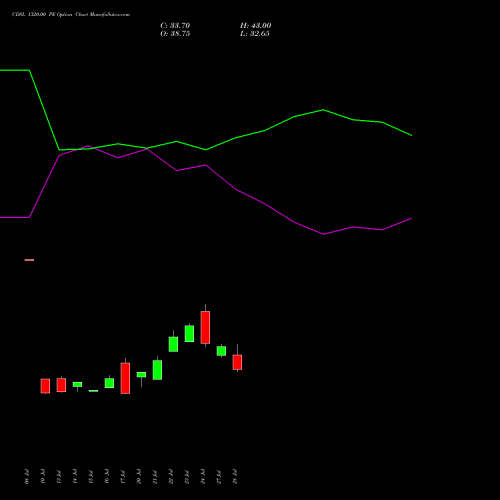Click the chart title text at top left

coord(71,15)
